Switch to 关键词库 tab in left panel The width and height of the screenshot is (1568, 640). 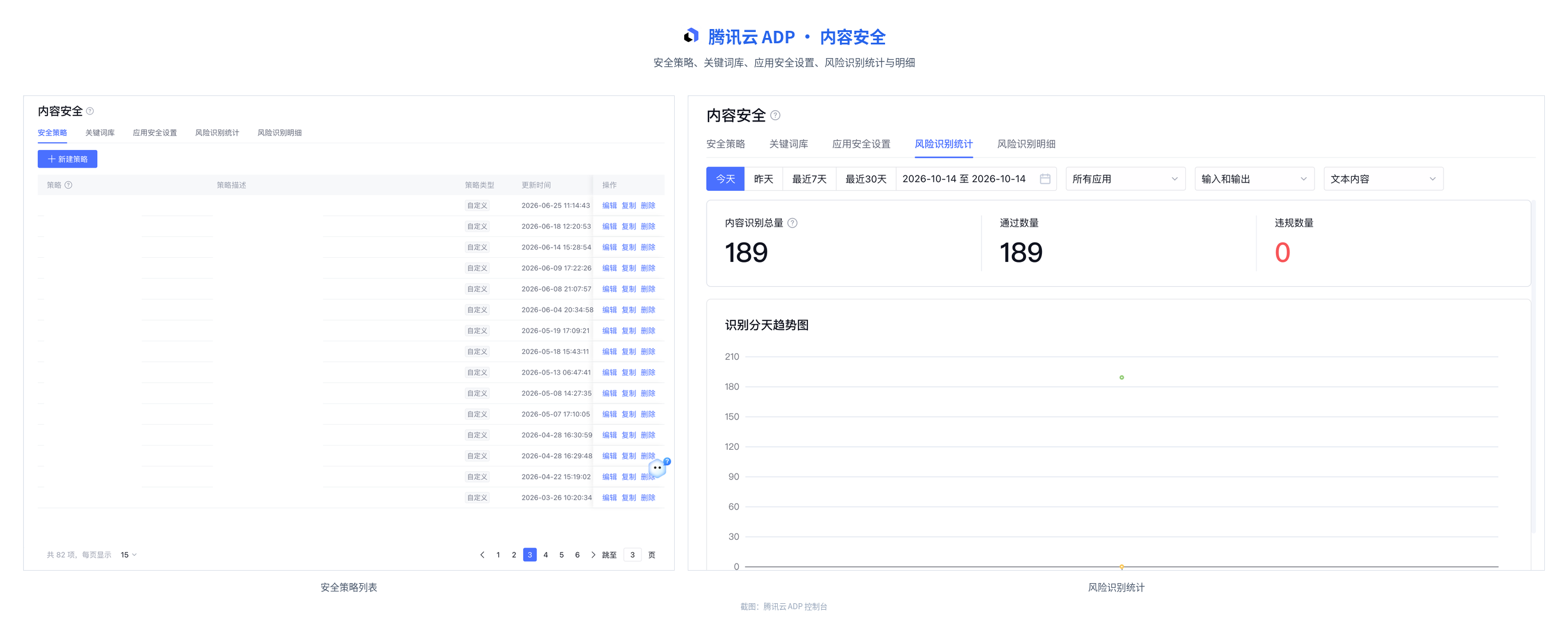tap(100, 133)
